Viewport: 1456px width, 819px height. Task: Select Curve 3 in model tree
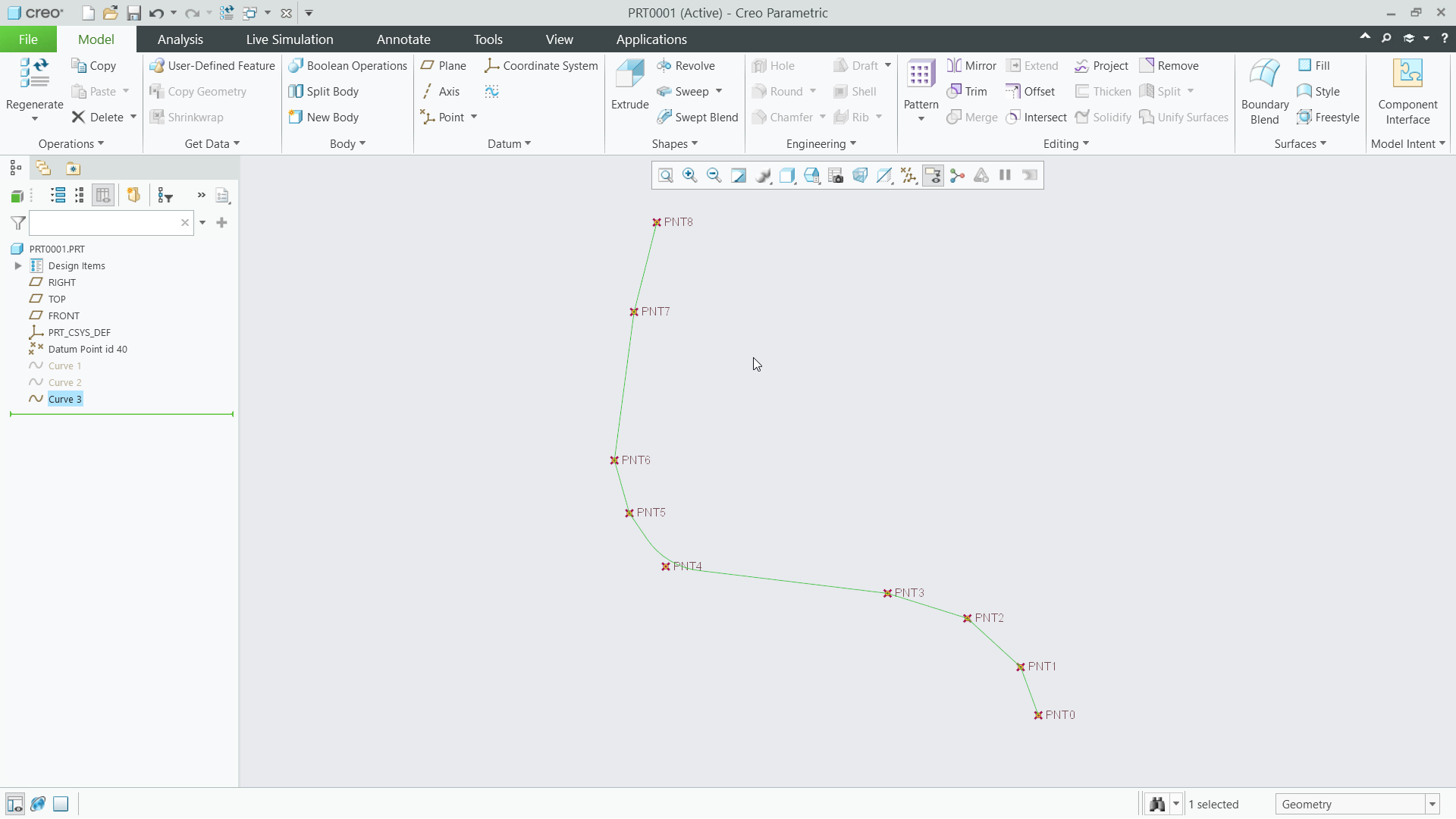[x=65, y=400]
